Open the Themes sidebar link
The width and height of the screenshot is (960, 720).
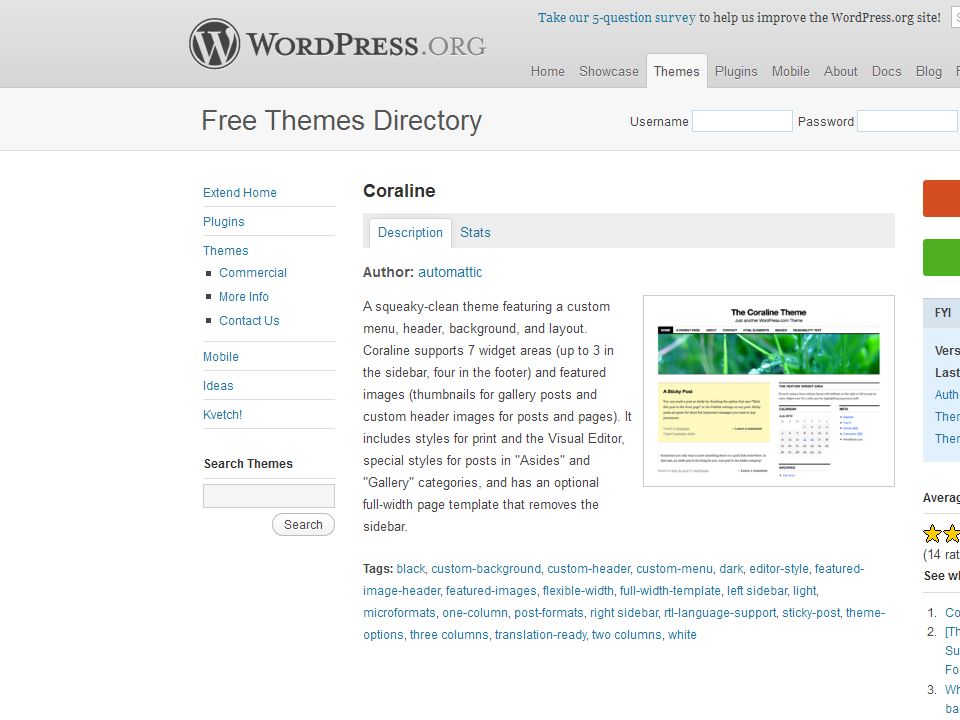(225, 250)
